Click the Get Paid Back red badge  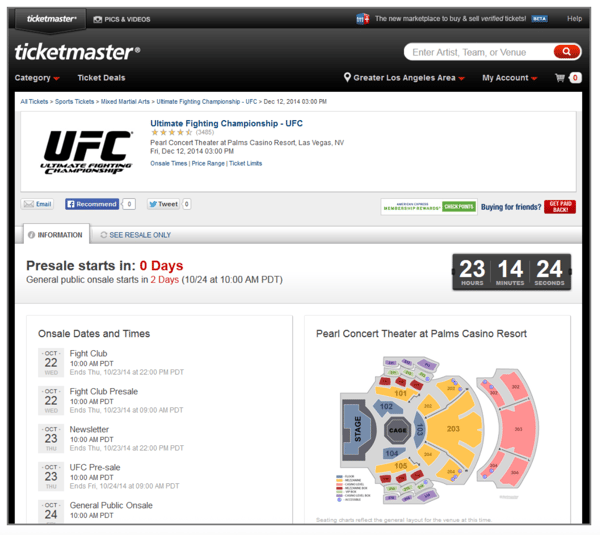[560, 207]
